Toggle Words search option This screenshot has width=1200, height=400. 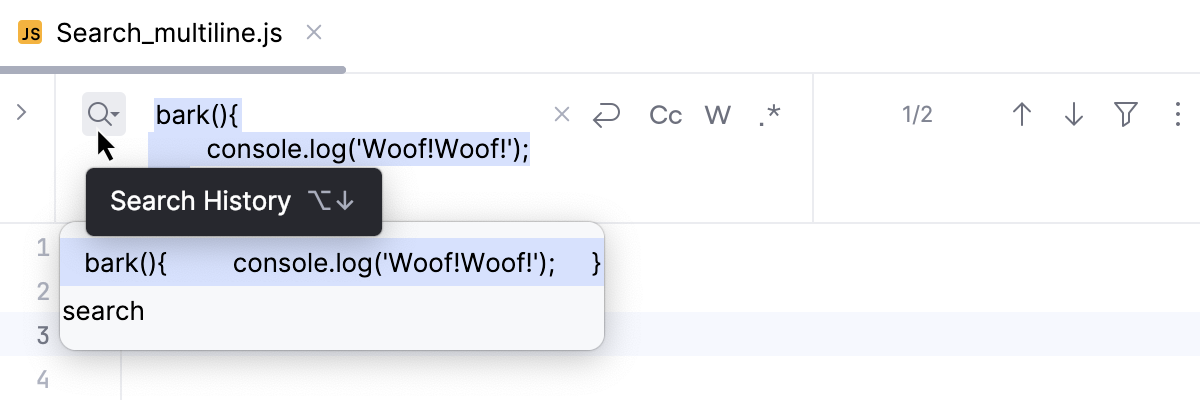717,115
